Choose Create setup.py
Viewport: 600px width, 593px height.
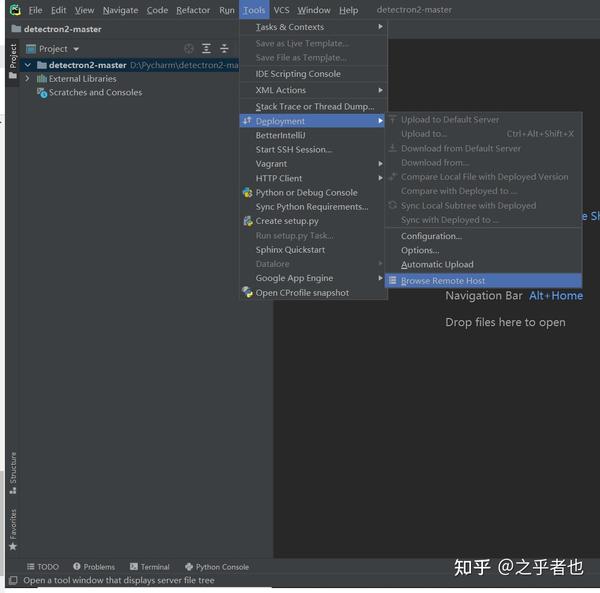[313, 221]
